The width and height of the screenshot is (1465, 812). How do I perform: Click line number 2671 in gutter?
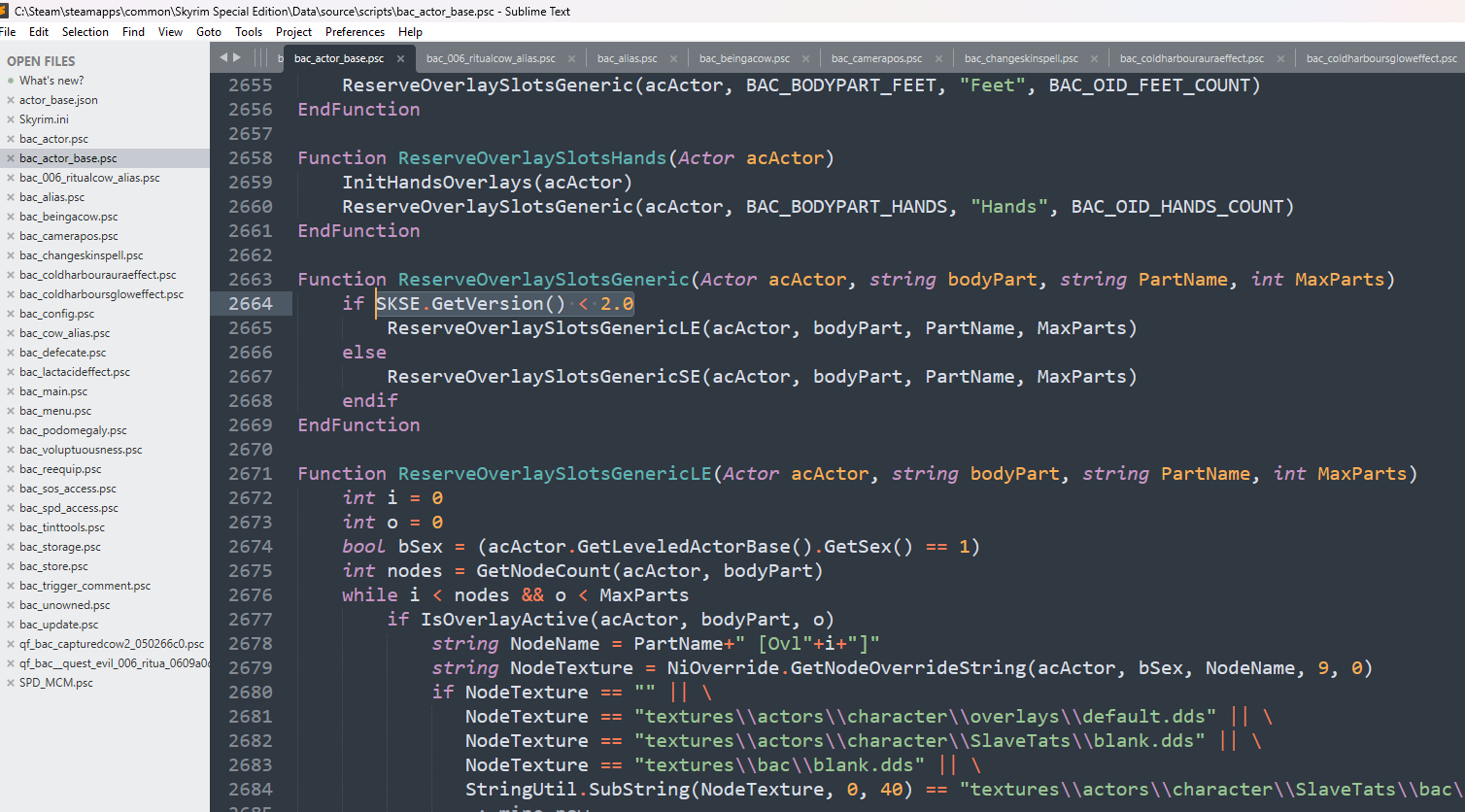coord(251,474)
